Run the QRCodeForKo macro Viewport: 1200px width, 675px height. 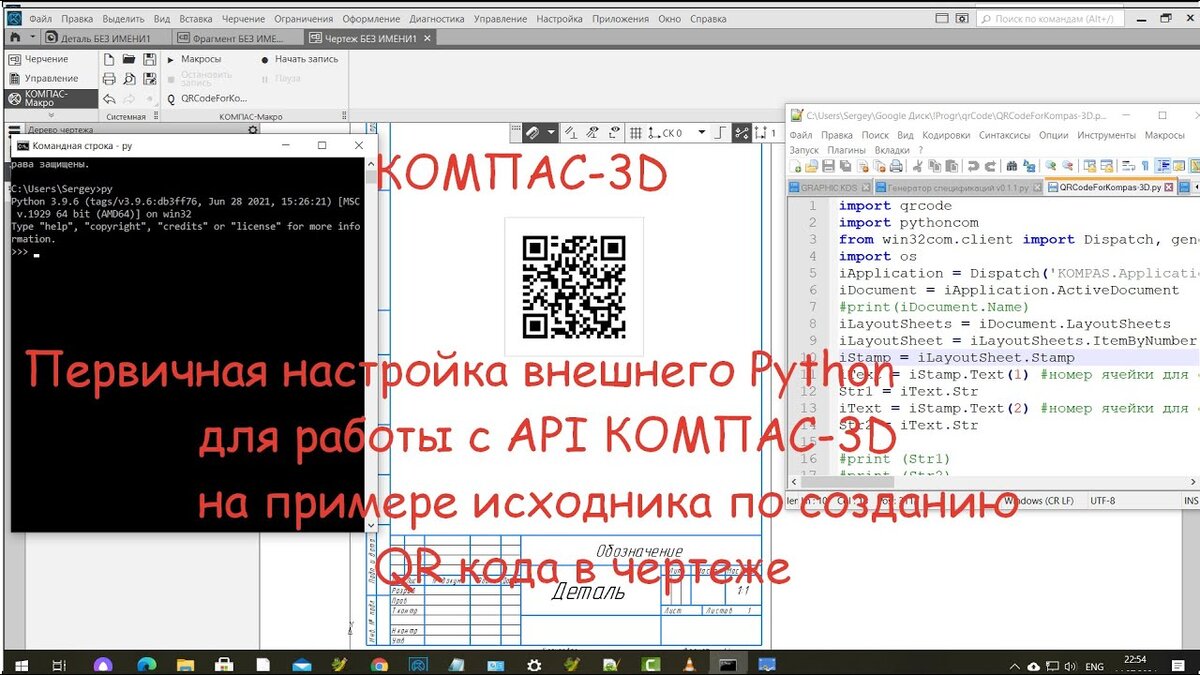[x=214, y=99]
